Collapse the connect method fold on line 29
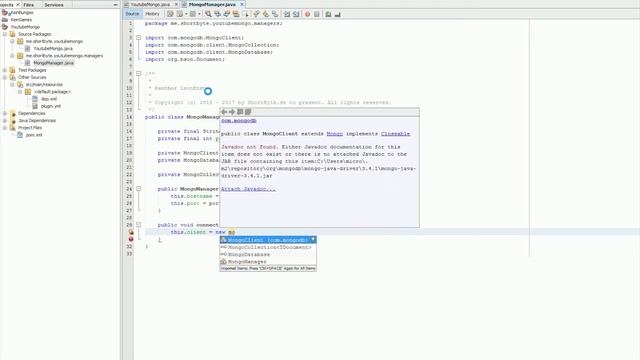Screen dimensions: 640x360 point(139,225)
